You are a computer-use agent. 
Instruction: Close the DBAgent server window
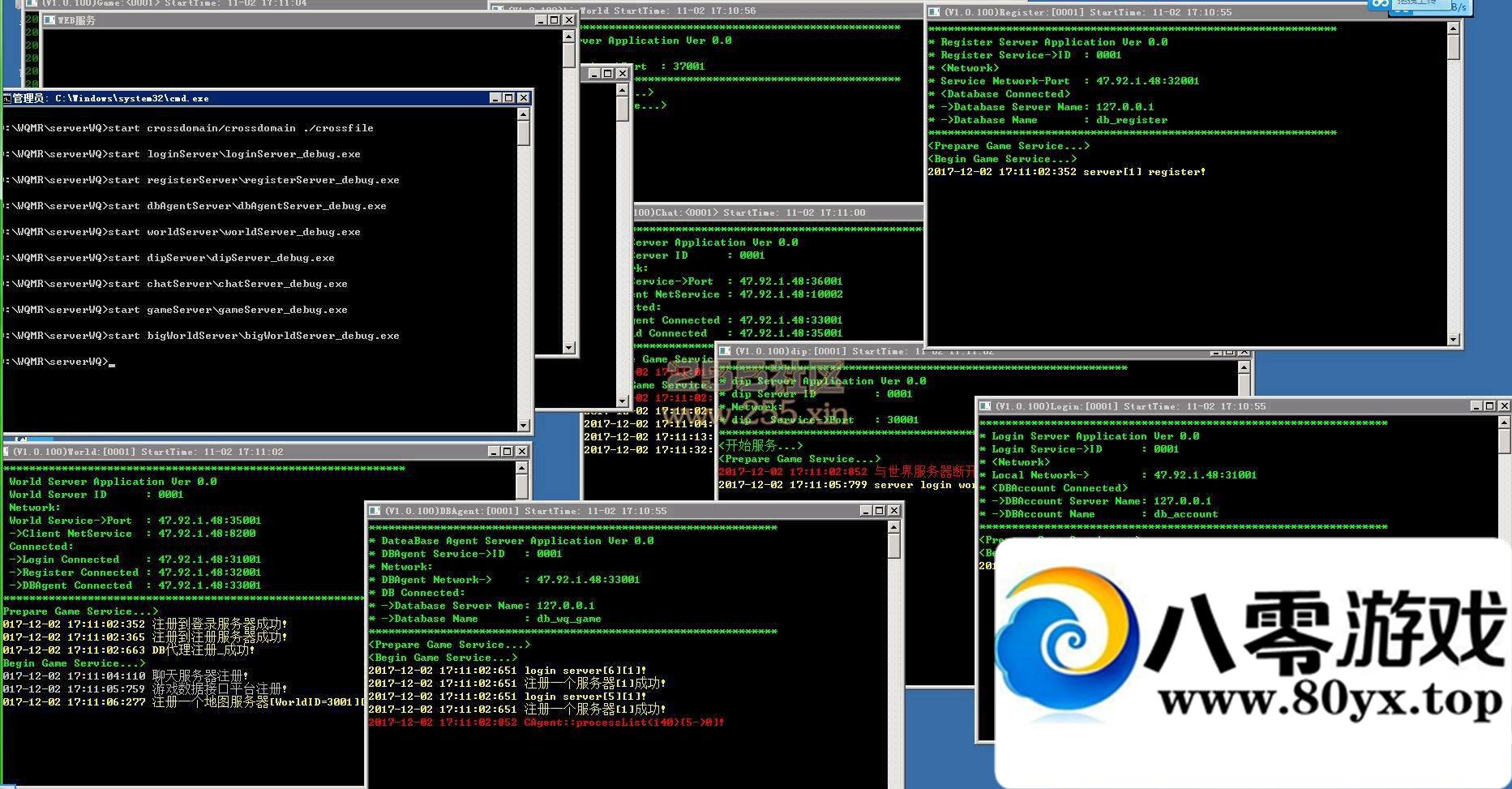click(893, 511)
